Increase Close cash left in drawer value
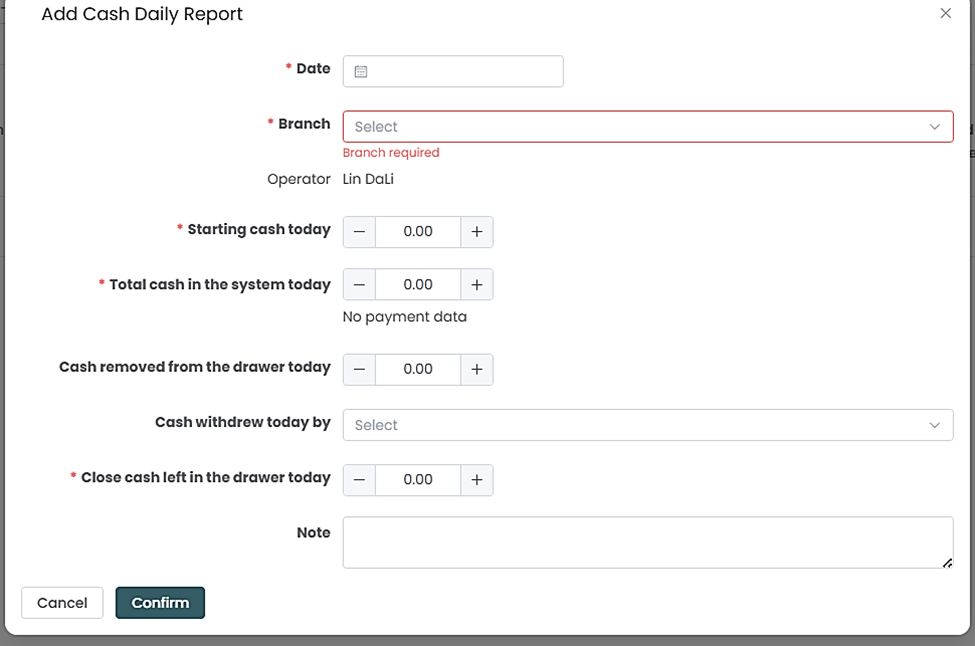This screenshot has width=975, height=646. 477,480
